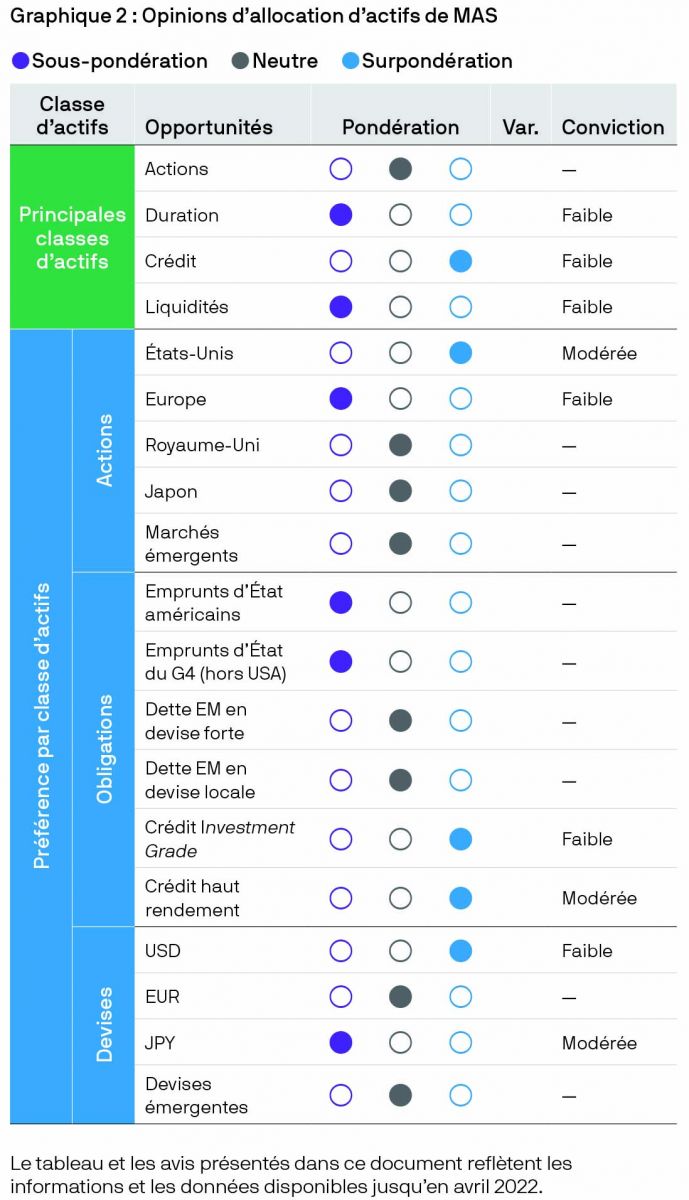
Task: Click the Principales classes d'actifs cell
Action: (x=72, y=238)
